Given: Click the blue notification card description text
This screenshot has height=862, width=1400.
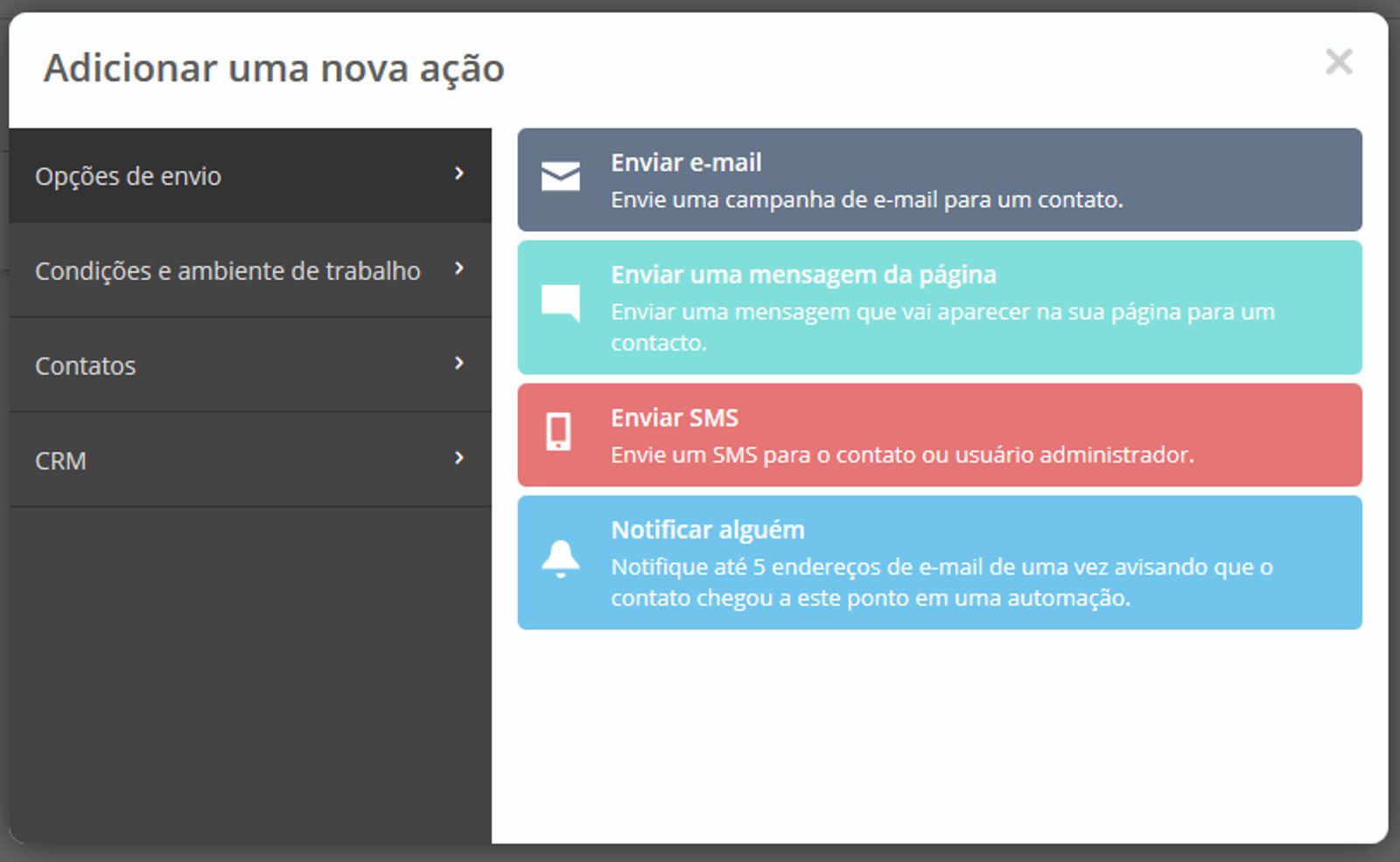Looking at the screenshot, I should [941, 582].
